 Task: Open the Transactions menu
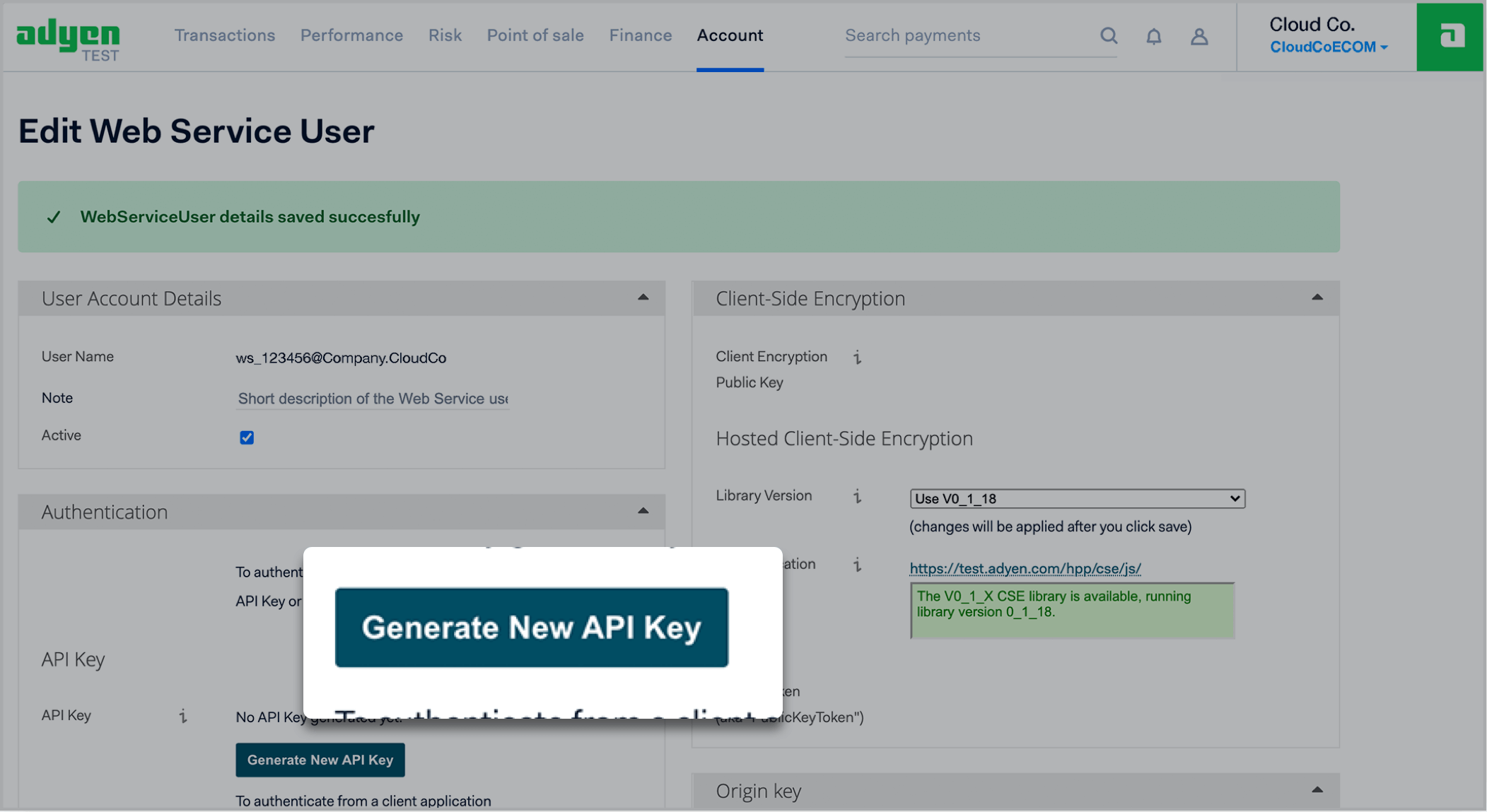(225, 35)
